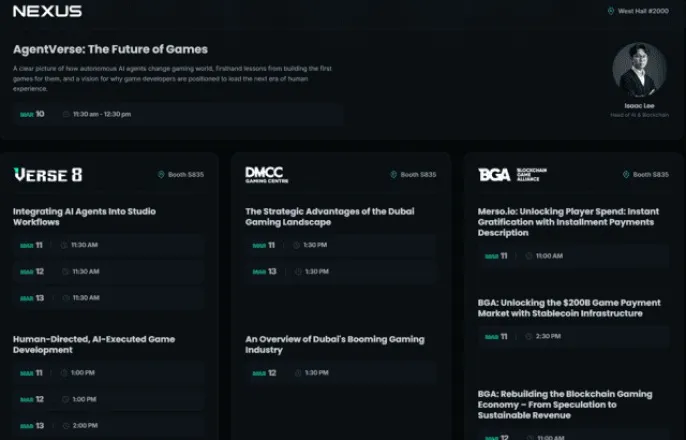Viewport: 686px width, 440px height.
Task: Click Isaac Lee's speaker photo
Action: pyautogui.click(x=639, y=69)
